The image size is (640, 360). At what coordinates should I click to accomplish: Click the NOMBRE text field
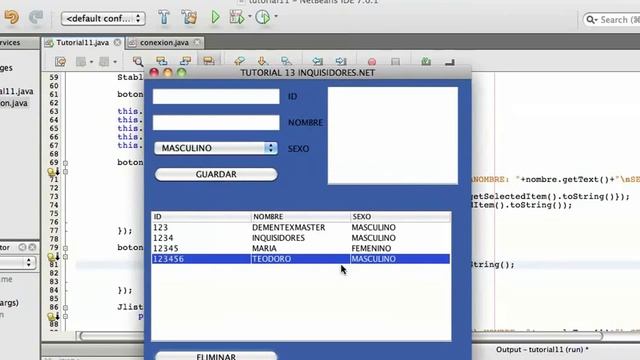click(x=216, y=122)
